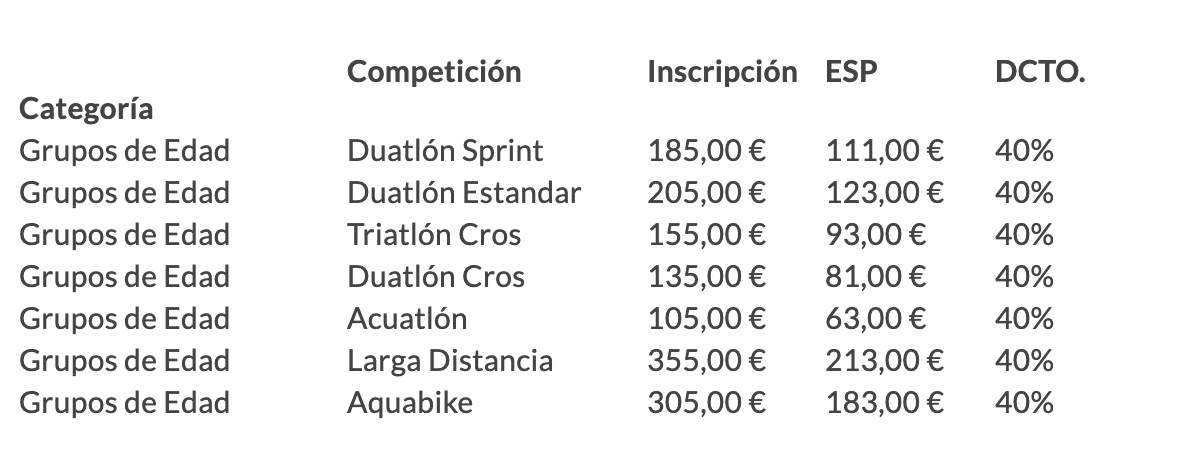Click the DCTO. column header
Image resolution: width=1182 pixels, height=472 pixels.
[x=1040, y=72]
